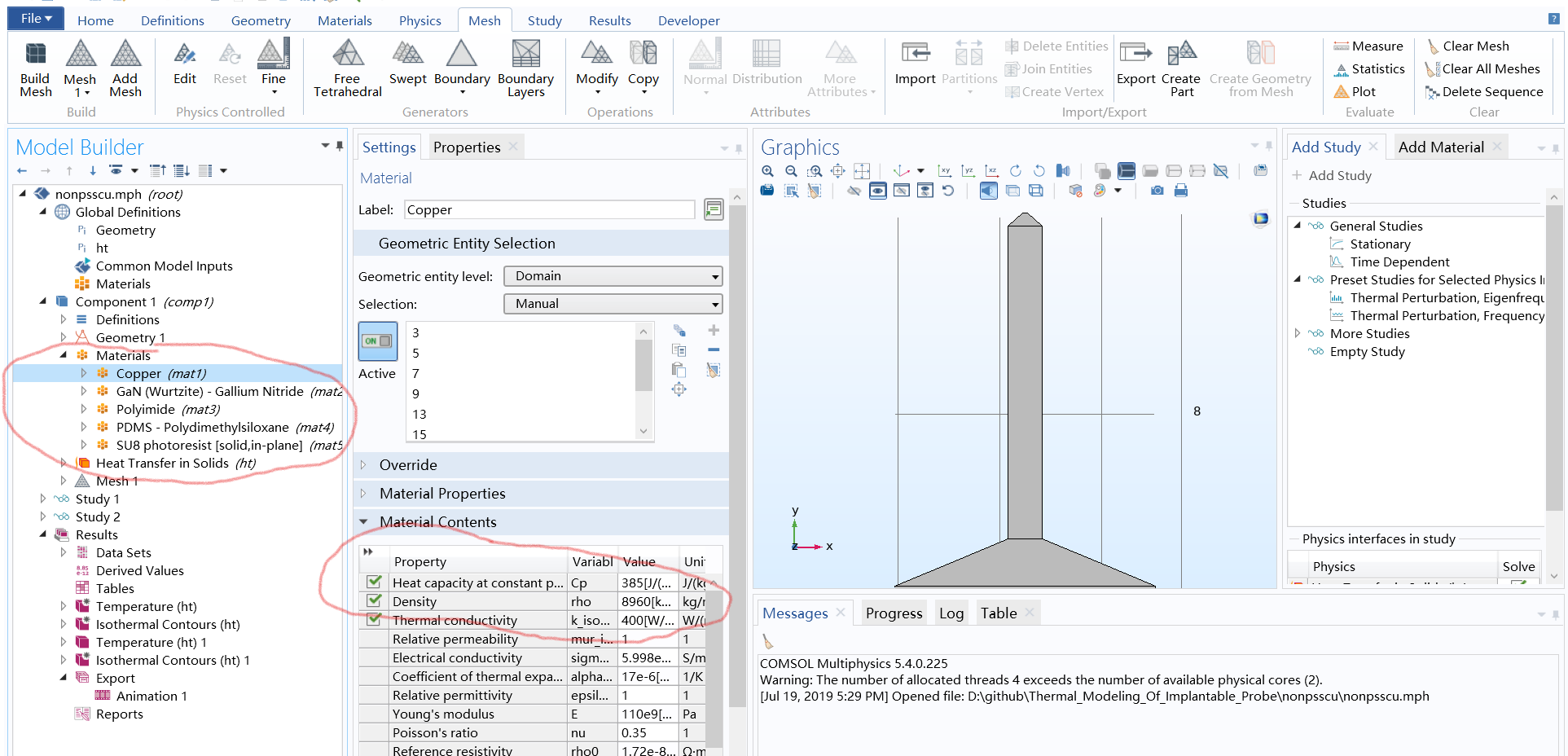Screen dimensions: 1568x756
Task: Switch to the Geometry ribbon tab
Action: point(261,20)
